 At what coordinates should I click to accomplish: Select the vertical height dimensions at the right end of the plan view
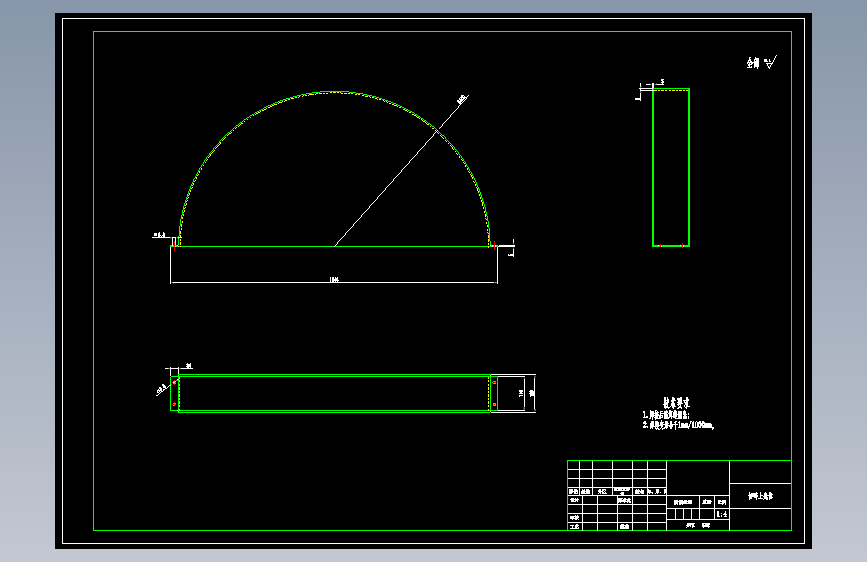[526, 393]
